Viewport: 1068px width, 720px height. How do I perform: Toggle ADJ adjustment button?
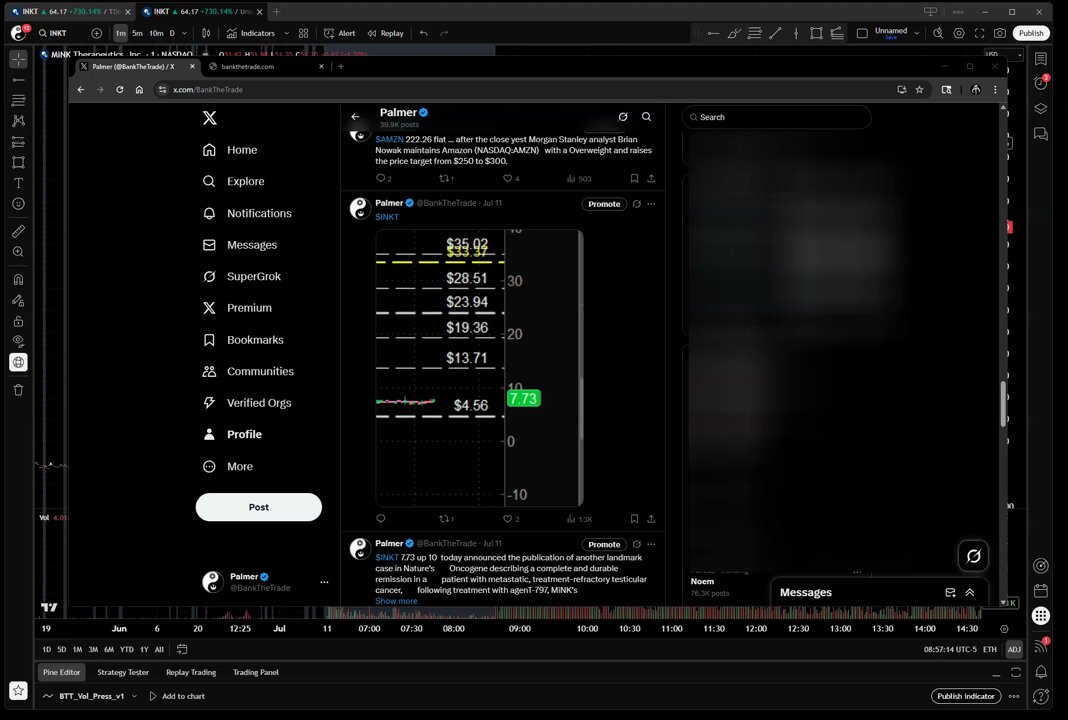[1014, 649]
